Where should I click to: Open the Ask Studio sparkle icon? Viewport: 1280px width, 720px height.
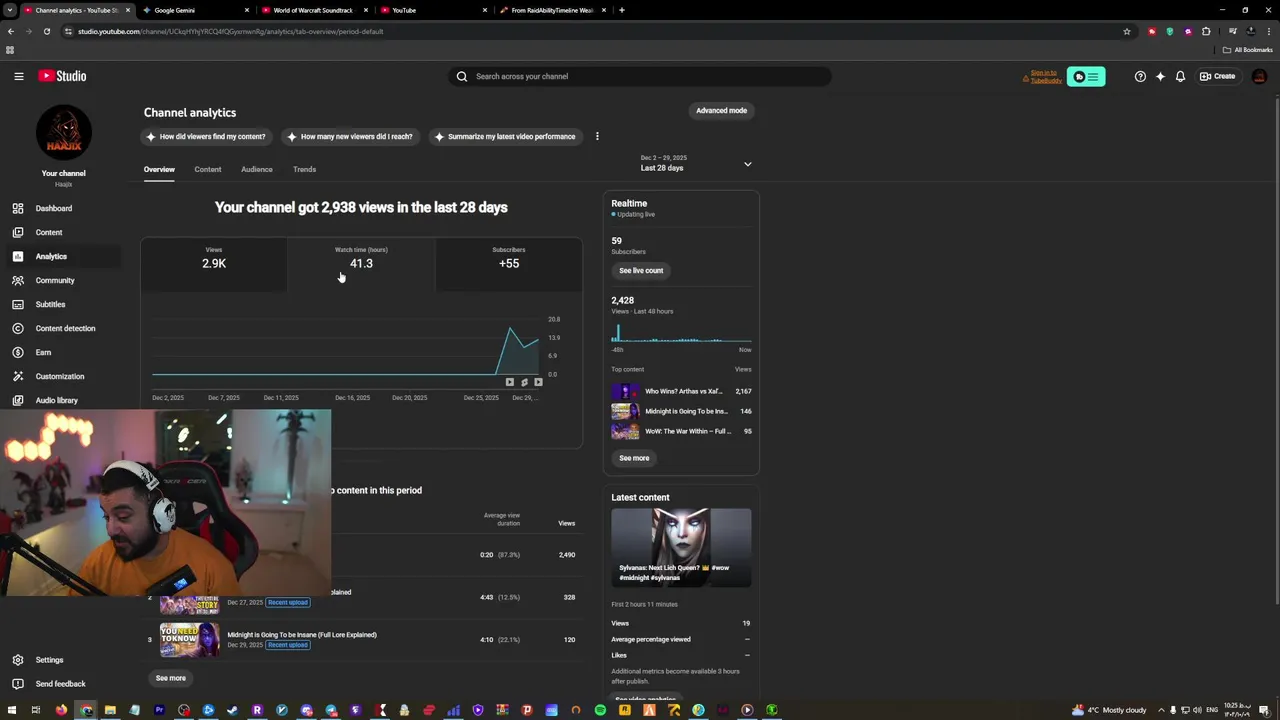pyautogui.click(x=1160, y=76)
